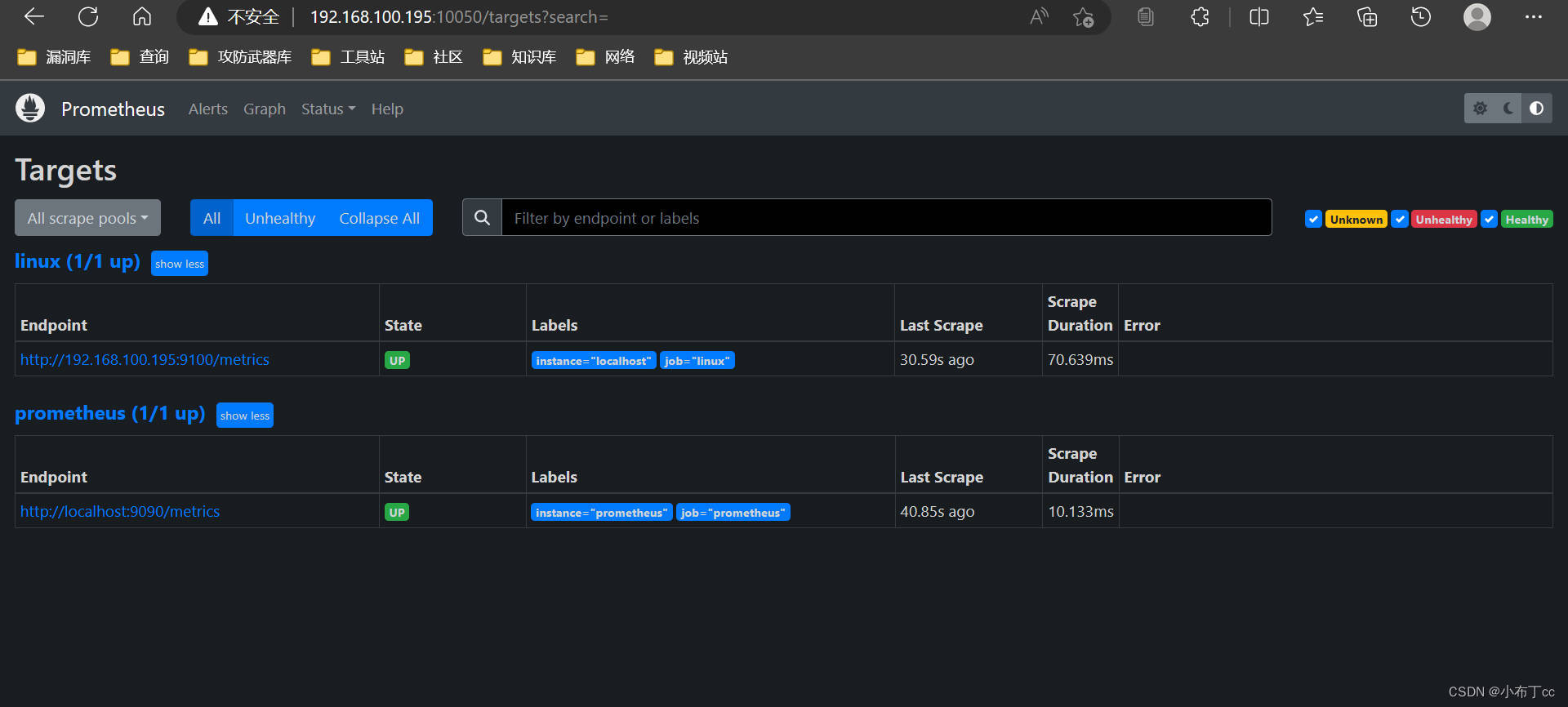Viewport: 1568px width, 707px height.
Task: Open the 社区 bookmark folder
Action: coord(434,56)
